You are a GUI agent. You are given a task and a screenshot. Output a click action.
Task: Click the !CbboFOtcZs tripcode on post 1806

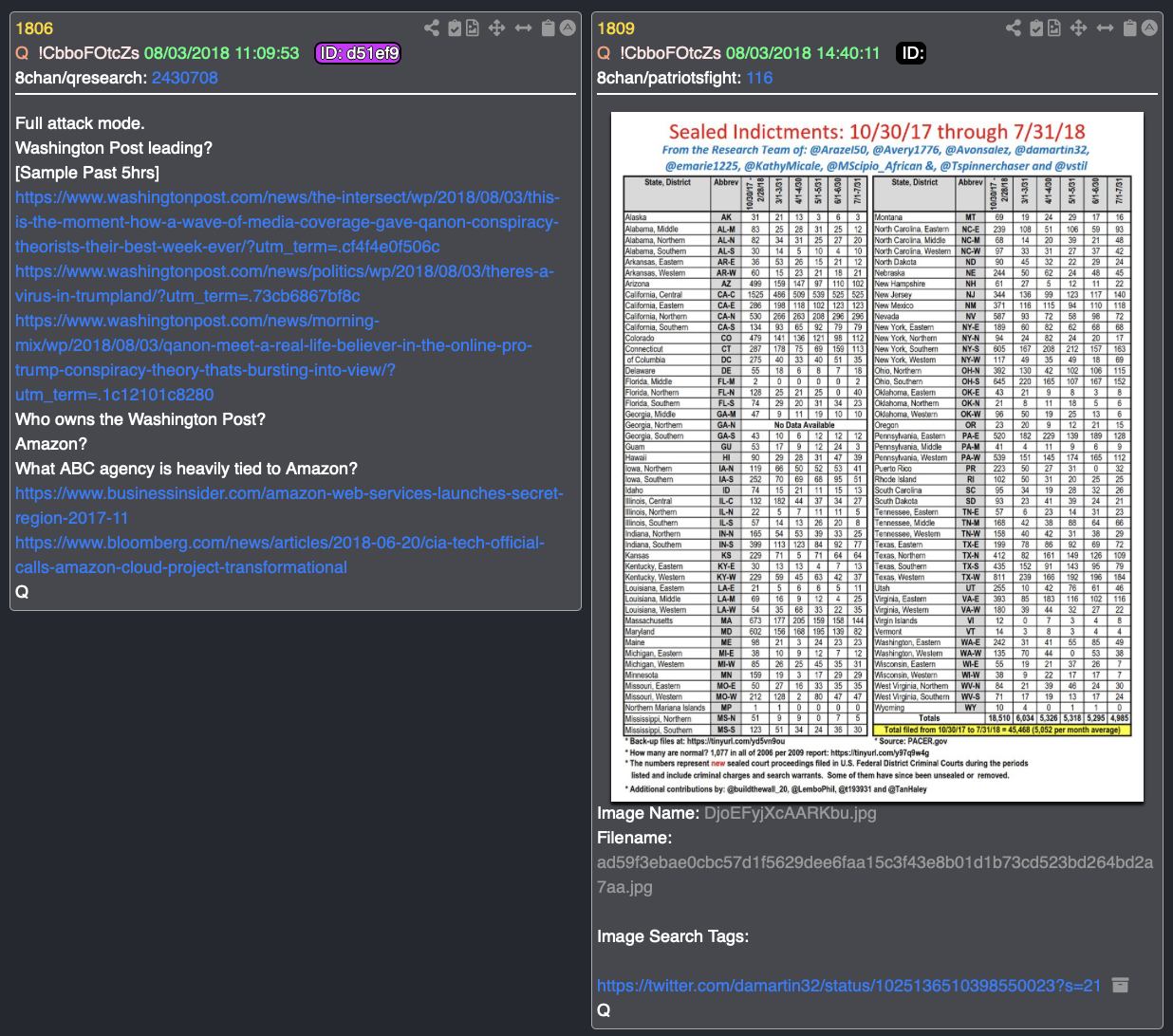pyautogui.click(x=88, y=53)
